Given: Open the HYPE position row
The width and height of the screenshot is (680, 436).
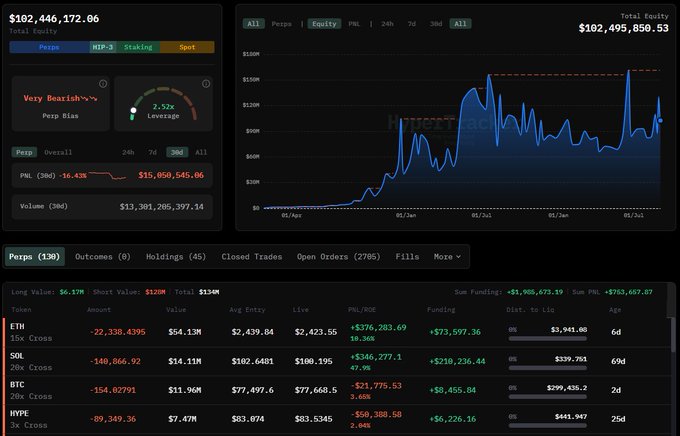Looking at the screenshot, I should [337, 420].
